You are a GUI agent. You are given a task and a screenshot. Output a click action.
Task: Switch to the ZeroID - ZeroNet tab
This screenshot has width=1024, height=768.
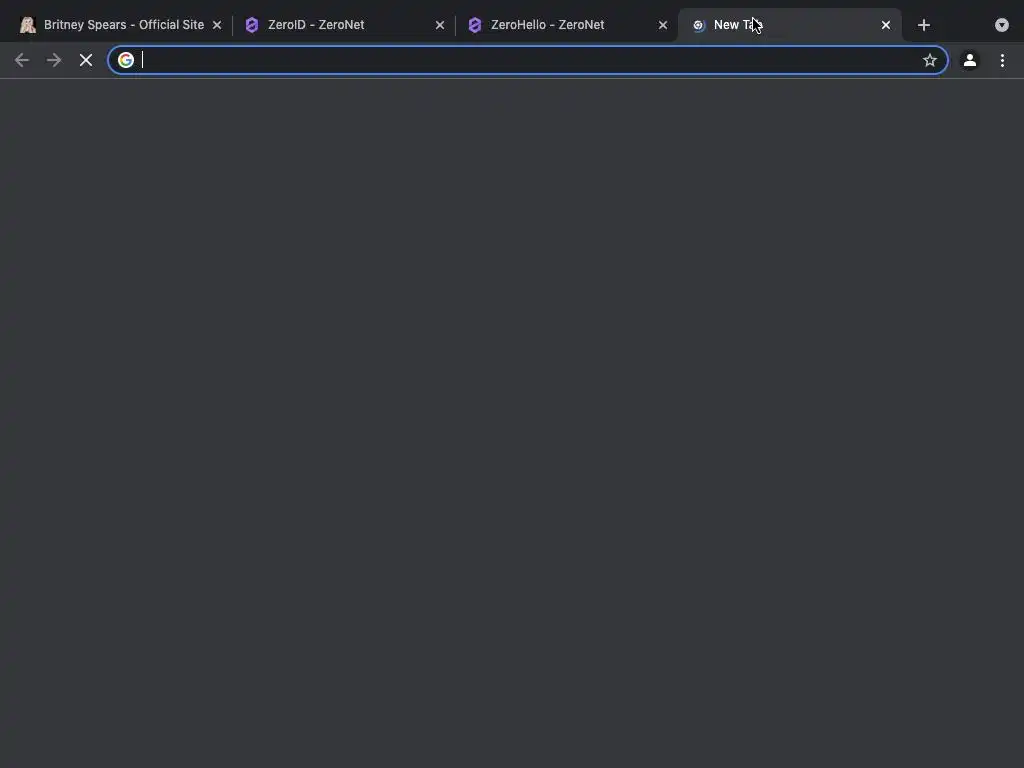tap(343, 25)
